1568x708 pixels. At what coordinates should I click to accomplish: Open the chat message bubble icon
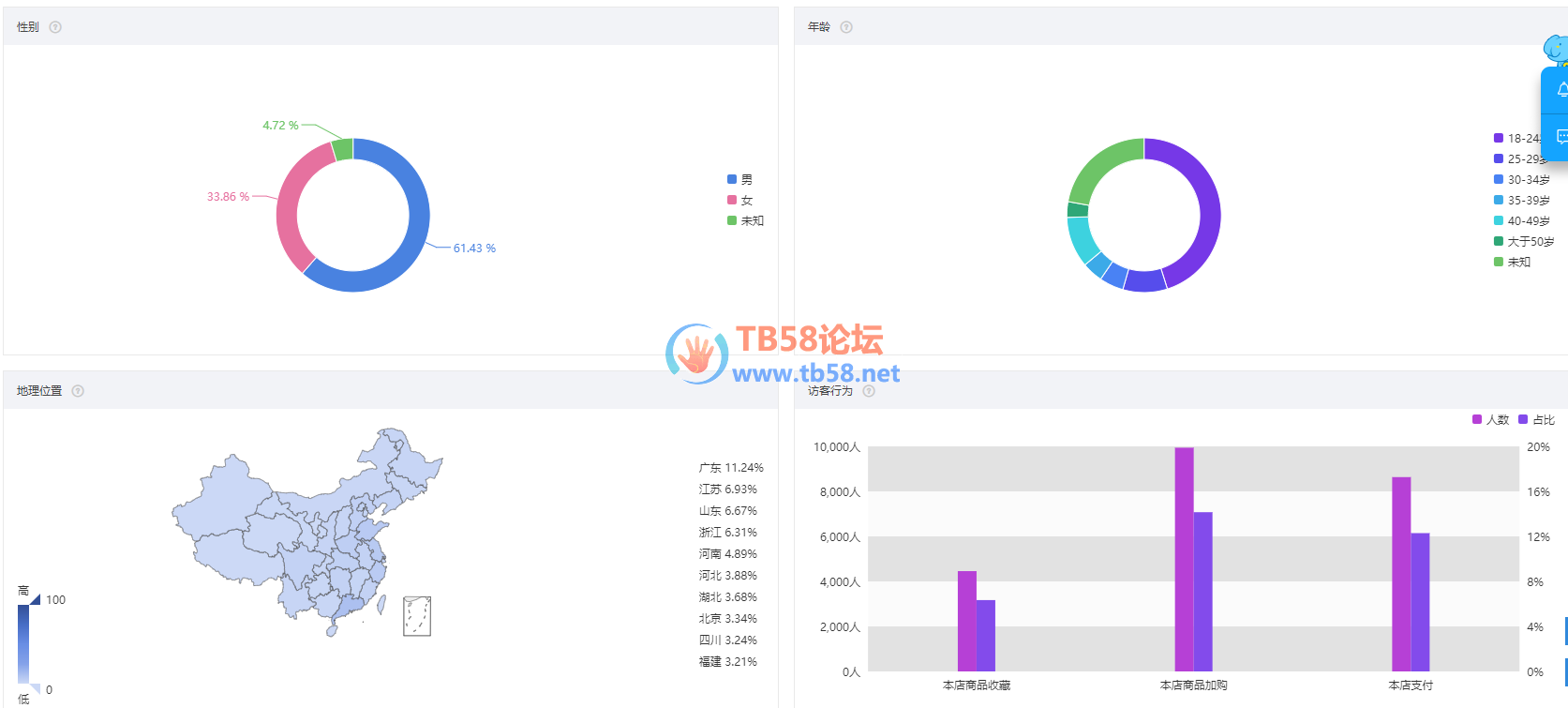[1561, 137]
